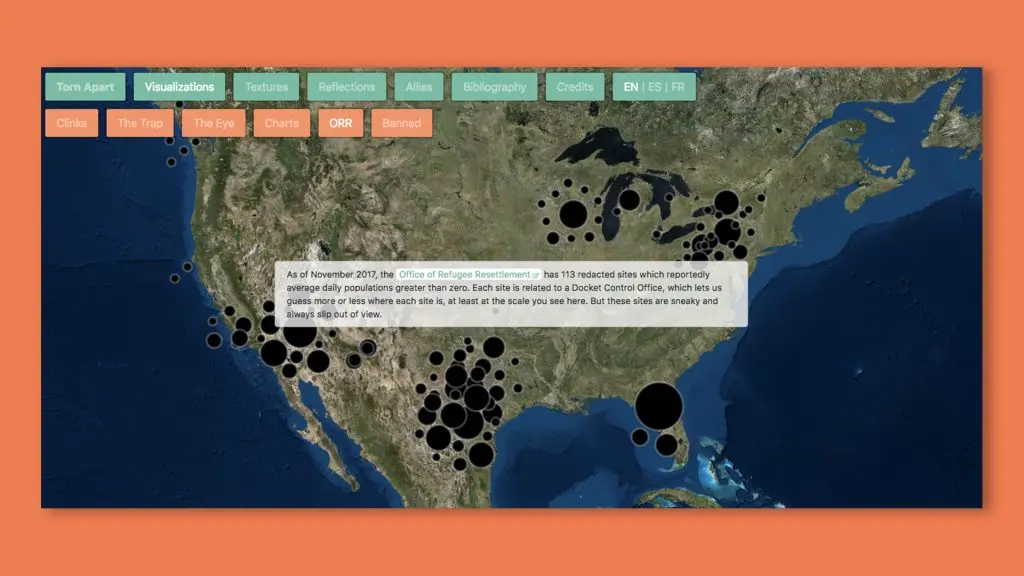Switch site language to FR
Screen dimensions: 1024x576
coord(680,87)
